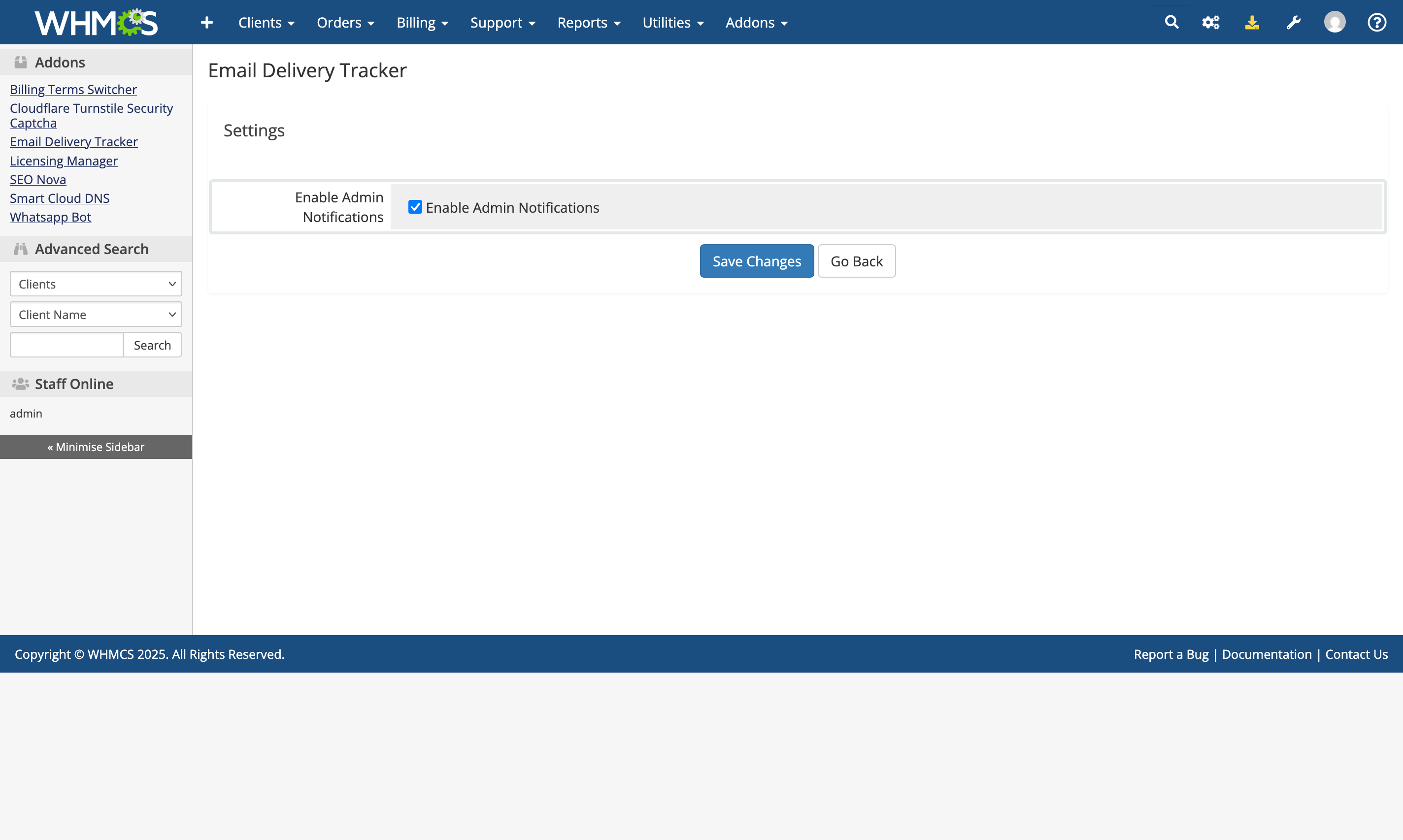Image resolution: width=1403 pixels, height=840 pixels.
Task: Open the search magnifier icon
Action: 1171,23
